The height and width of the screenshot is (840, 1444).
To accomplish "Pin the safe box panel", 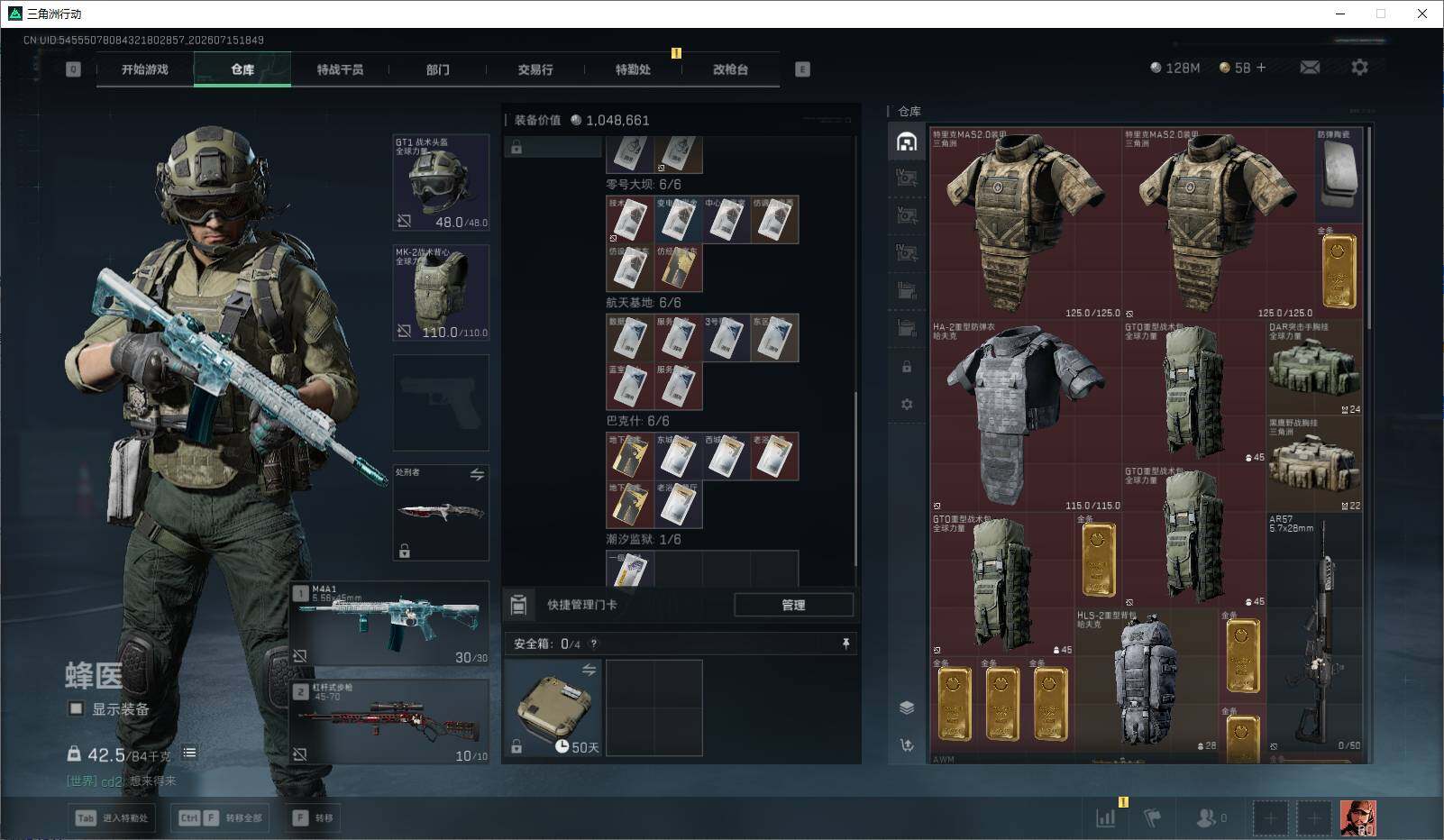I will 845,644.
